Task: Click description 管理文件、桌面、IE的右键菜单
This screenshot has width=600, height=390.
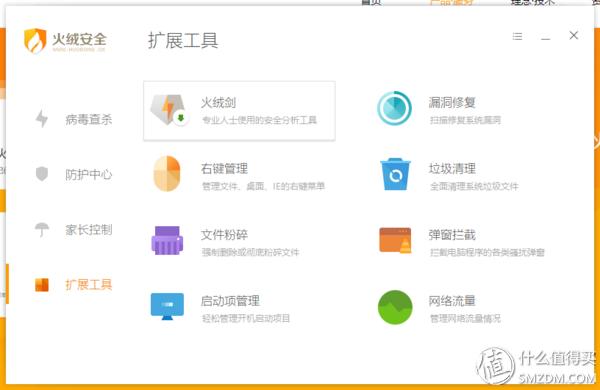Action: pos(263,186)
